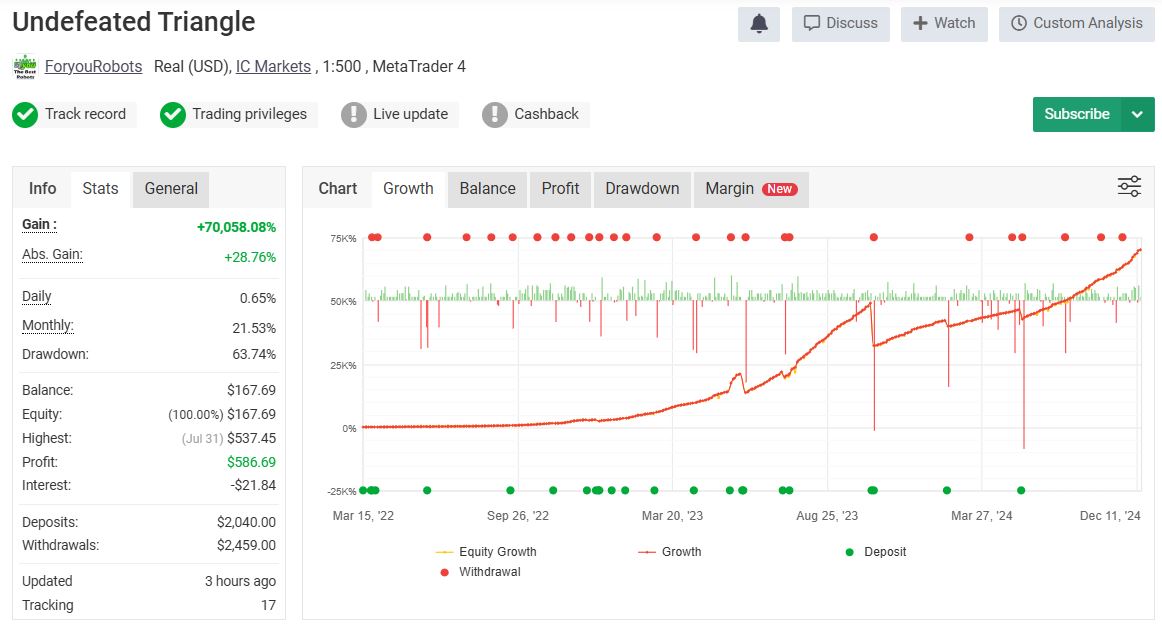The image size is (1162, 642).
Task: Toggle the Deposit legend marker
Action: tap(850, 552)
